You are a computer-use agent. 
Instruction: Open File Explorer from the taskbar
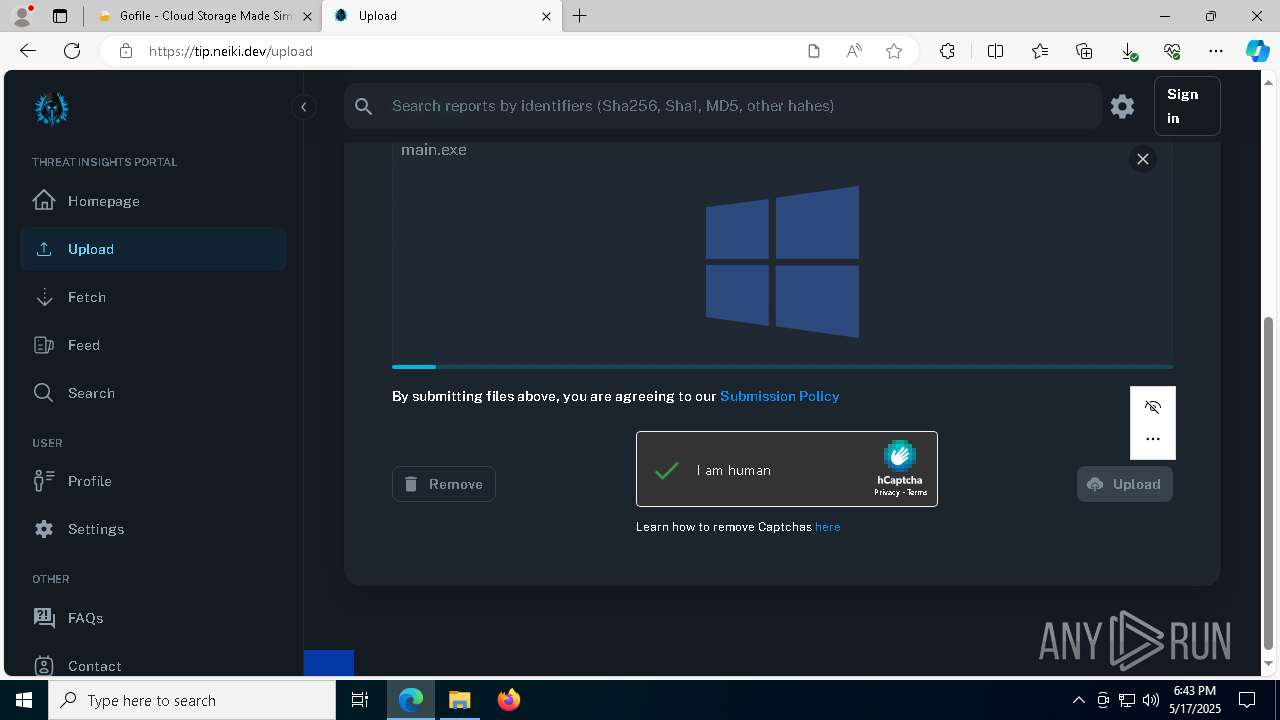click(x=459, y=700)
